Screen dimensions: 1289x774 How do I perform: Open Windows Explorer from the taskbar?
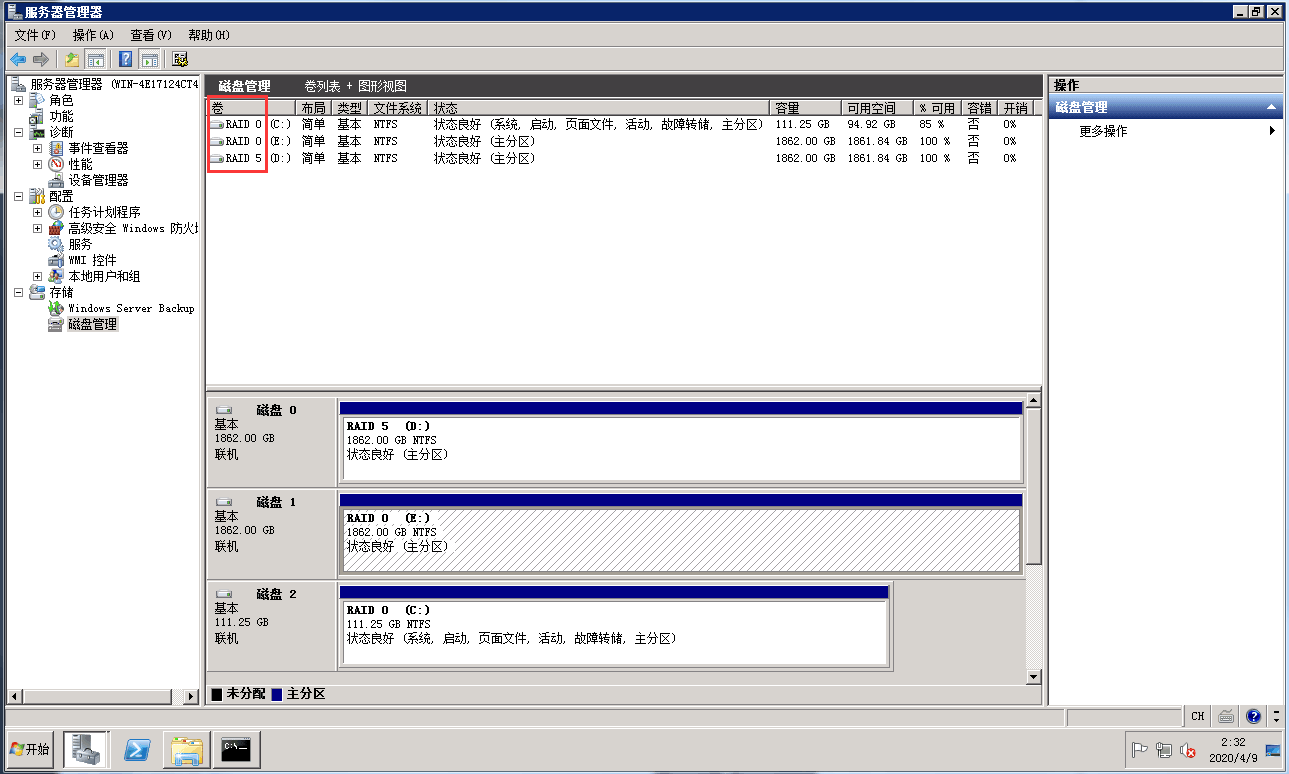pos(187,749)
